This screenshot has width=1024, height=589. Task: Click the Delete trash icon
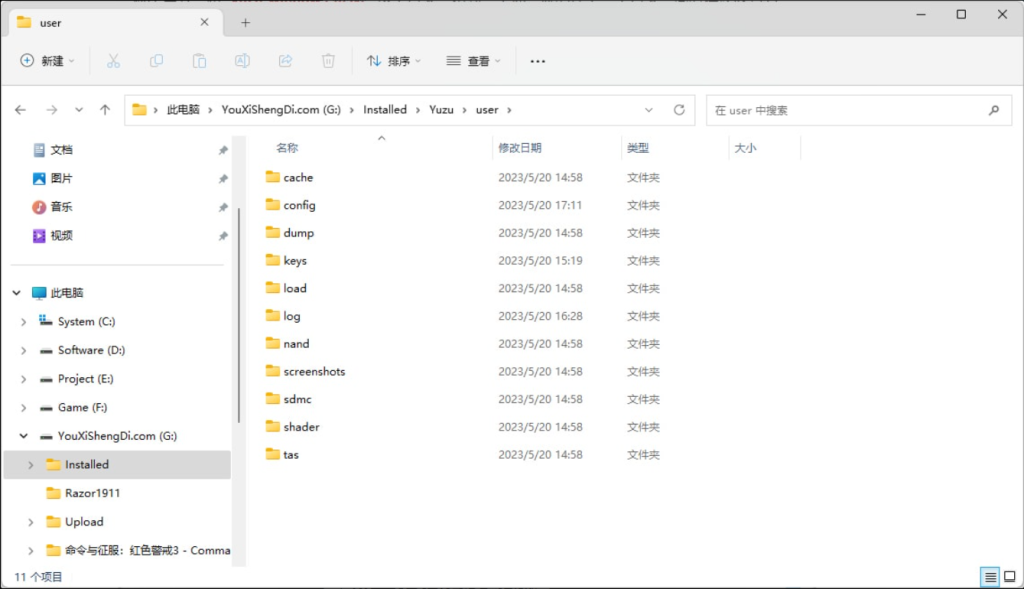(328, 61)
